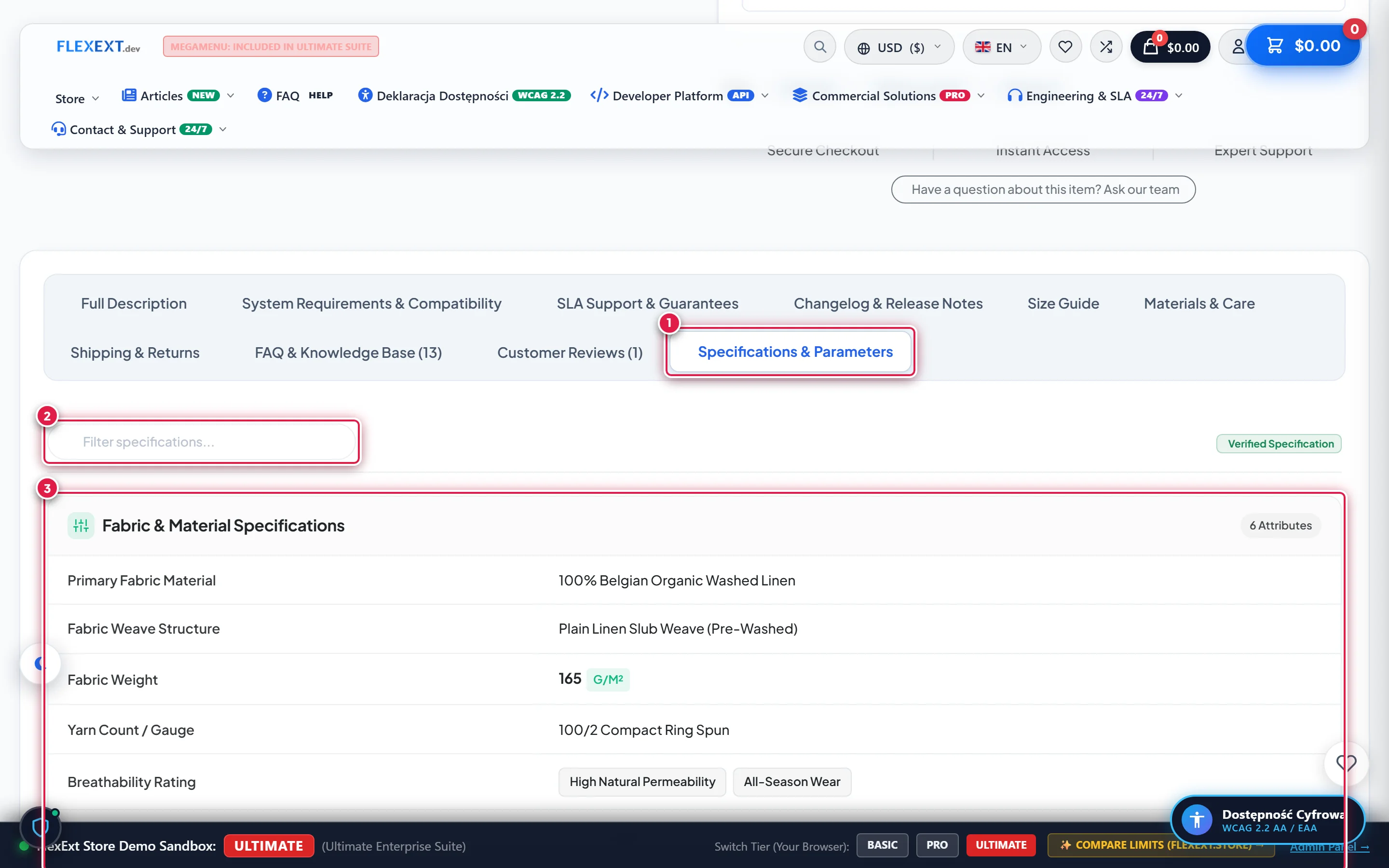Open the blue cart $0.00 button
The image size is (1389, 868).
(1304, 45)
